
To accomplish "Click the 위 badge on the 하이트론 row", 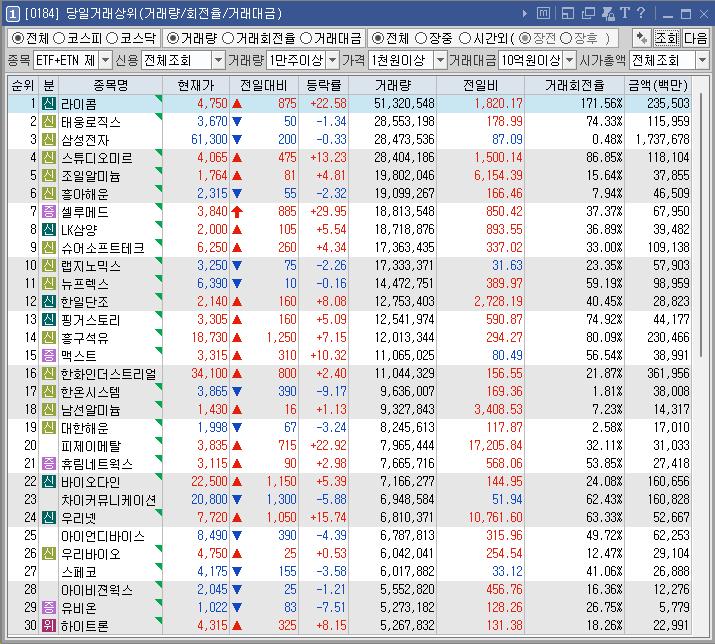I will click(x=48, y=625).
